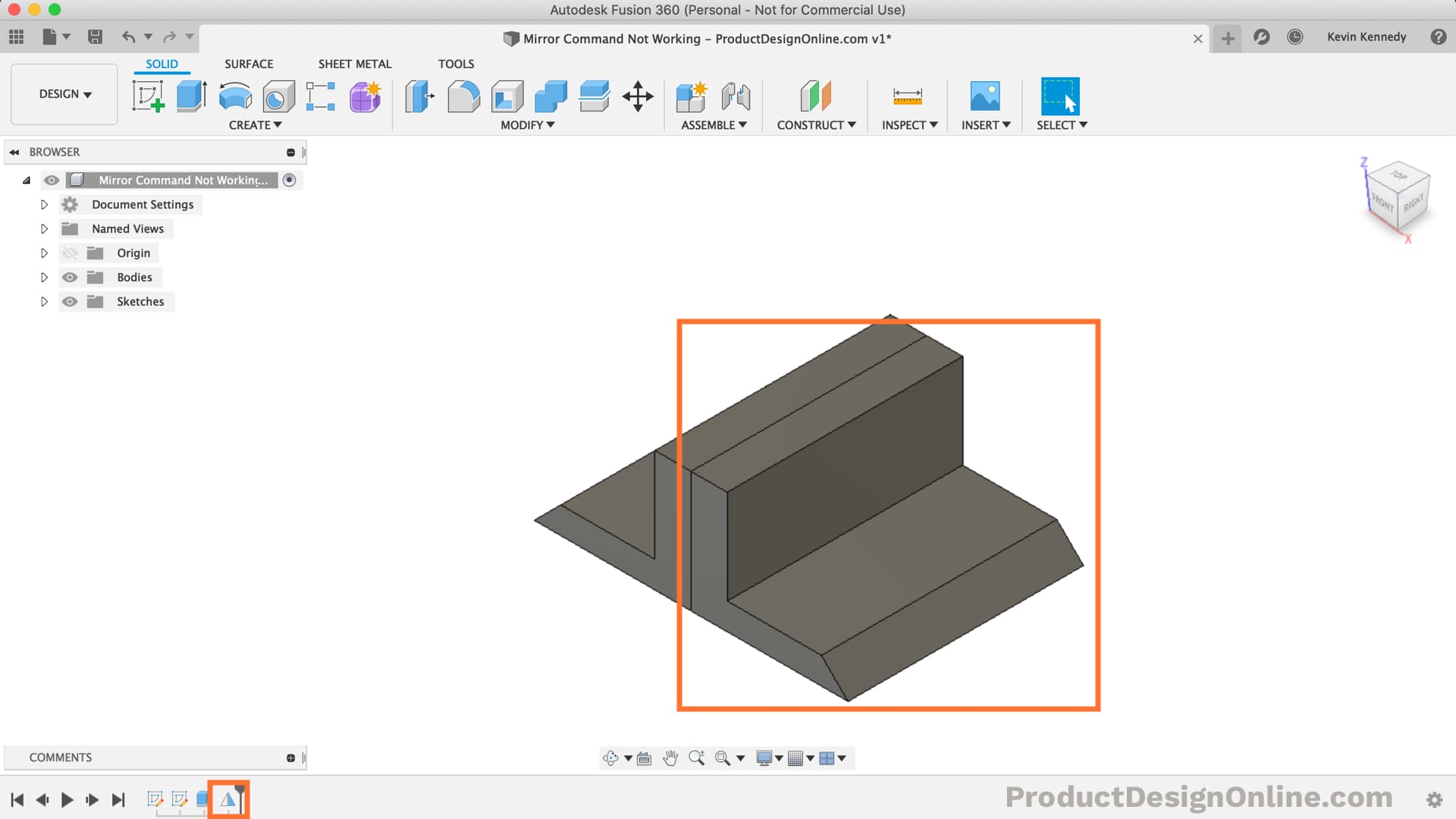
Task: Hide the Bodies folder
Action: click(x=69, y=277)
